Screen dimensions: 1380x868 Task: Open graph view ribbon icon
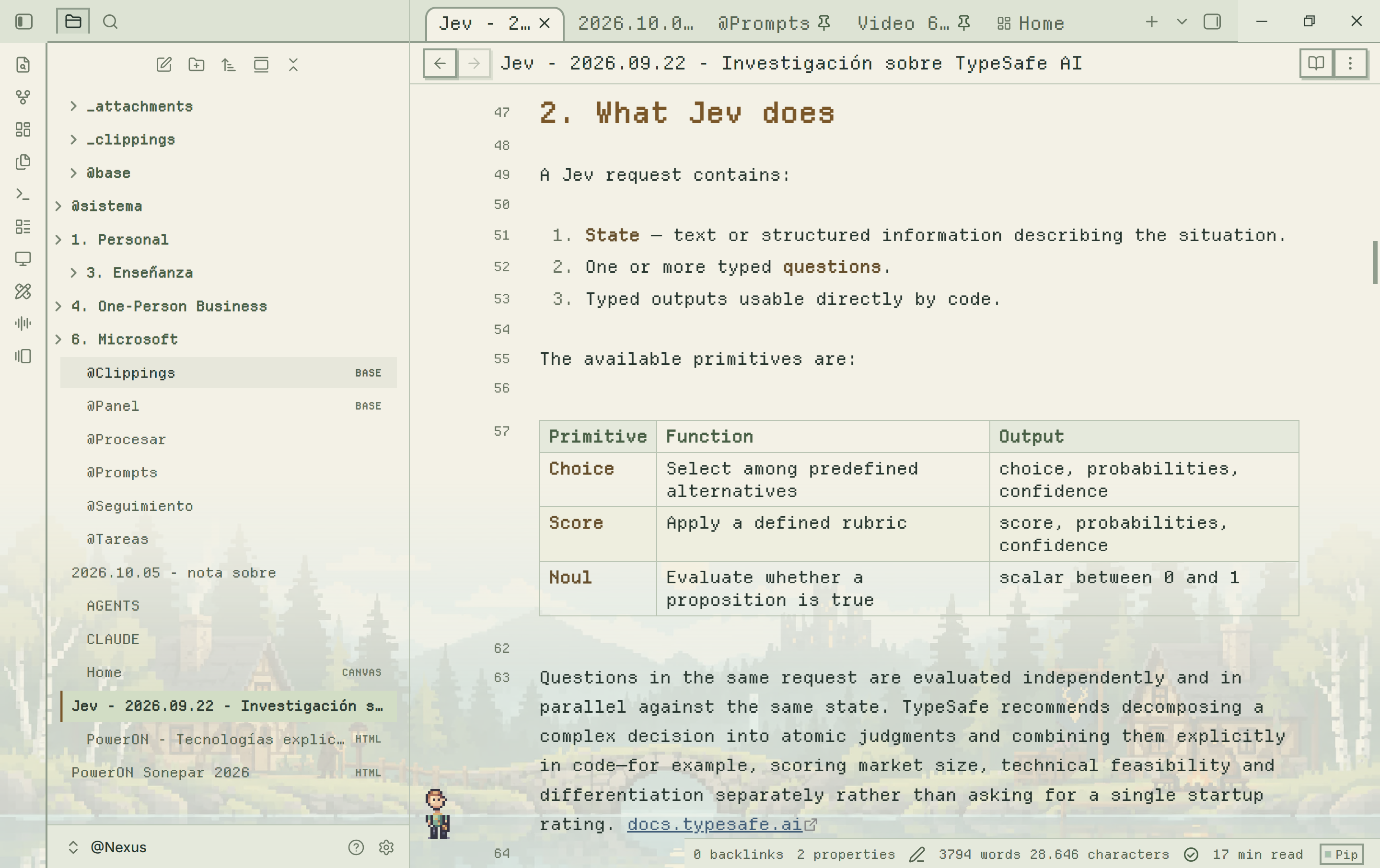click(23, 97)
